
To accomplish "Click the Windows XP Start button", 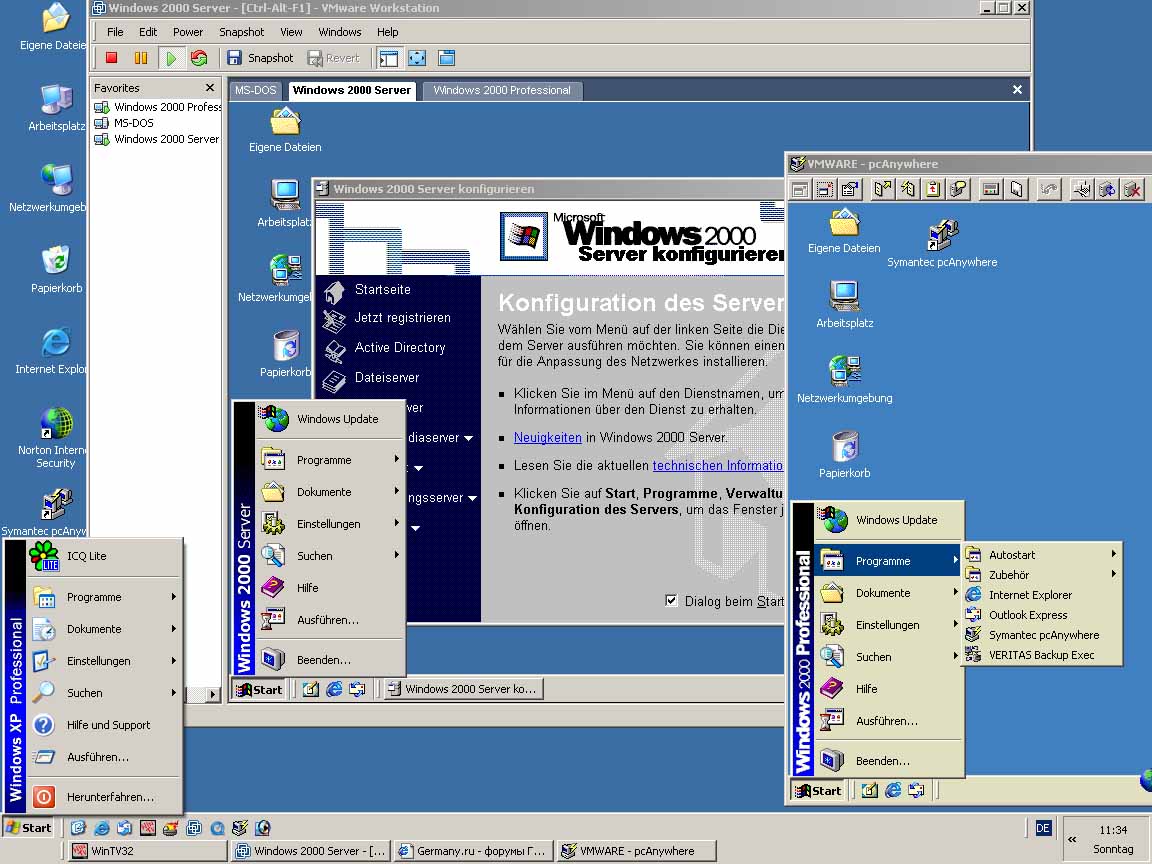I will 29,828.
